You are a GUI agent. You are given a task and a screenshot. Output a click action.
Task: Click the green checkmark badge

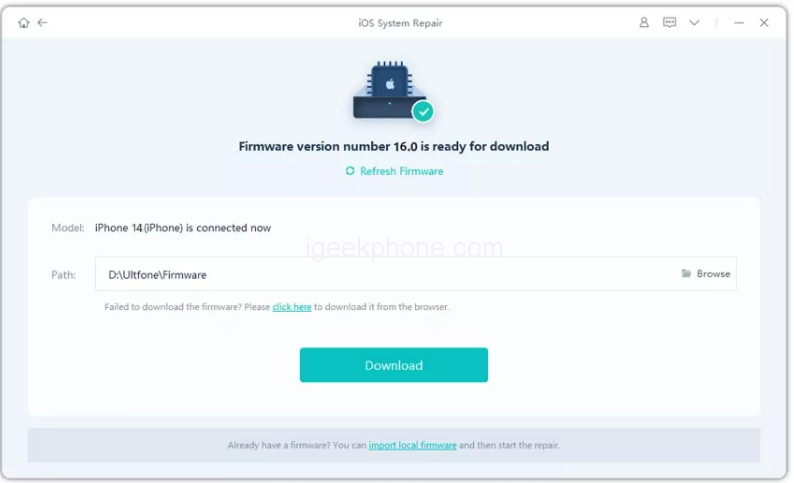tap(423, 111)
